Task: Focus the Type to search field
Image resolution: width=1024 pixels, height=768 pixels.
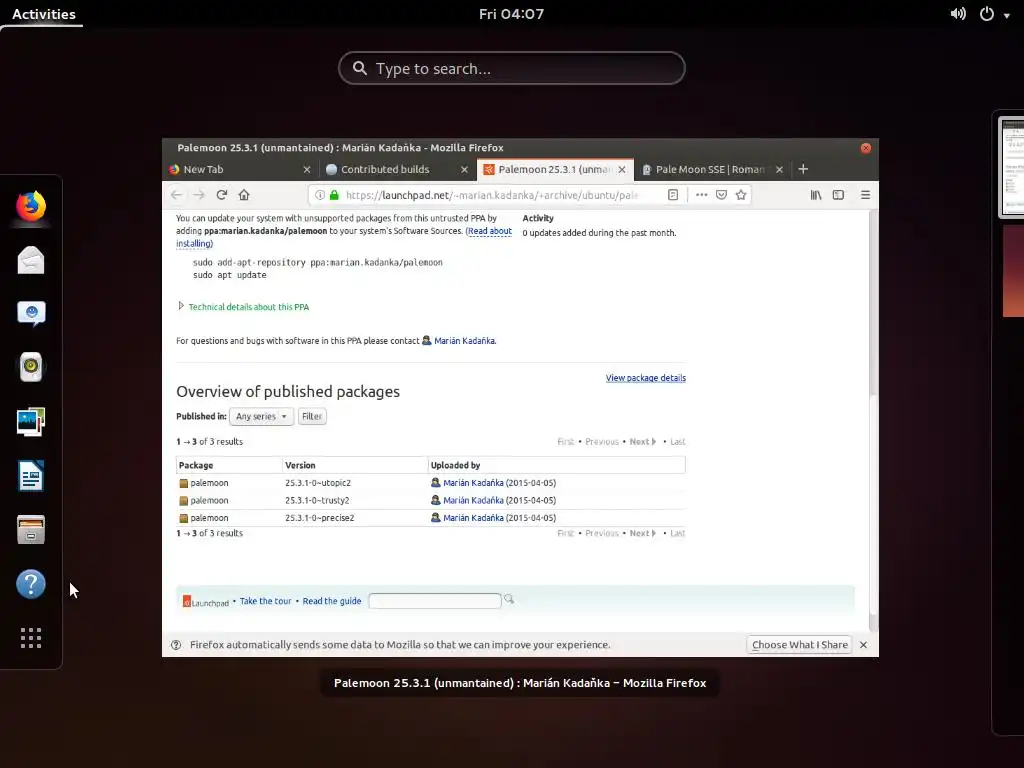Action: coord(511,69)
